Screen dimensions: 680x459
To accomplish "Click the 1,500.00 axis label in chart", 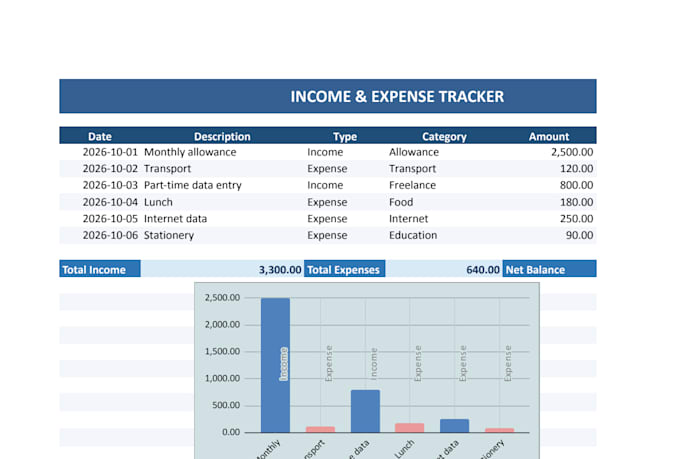I will [222, 351].
